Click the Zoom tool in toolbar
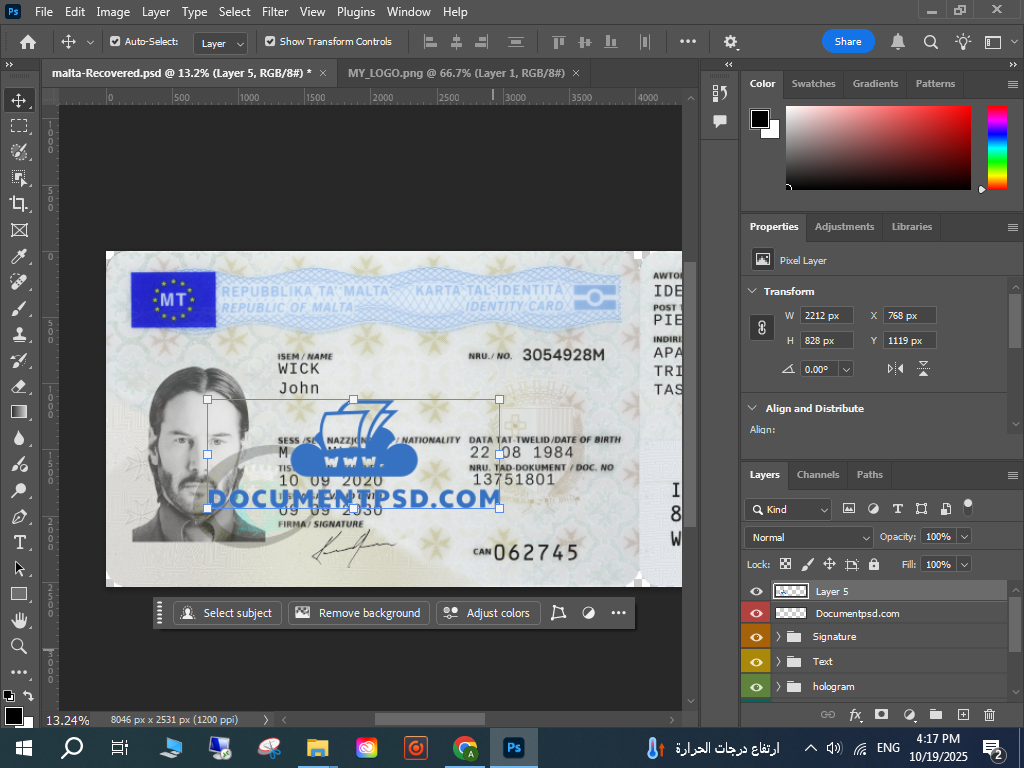The height and width of the screenshot is (768, 1024). tap(19, 646)
